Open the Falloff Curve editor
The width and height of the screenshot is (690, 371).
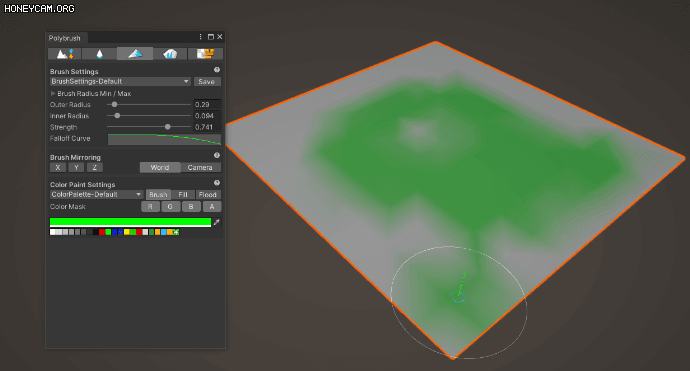tap(165, 139)
